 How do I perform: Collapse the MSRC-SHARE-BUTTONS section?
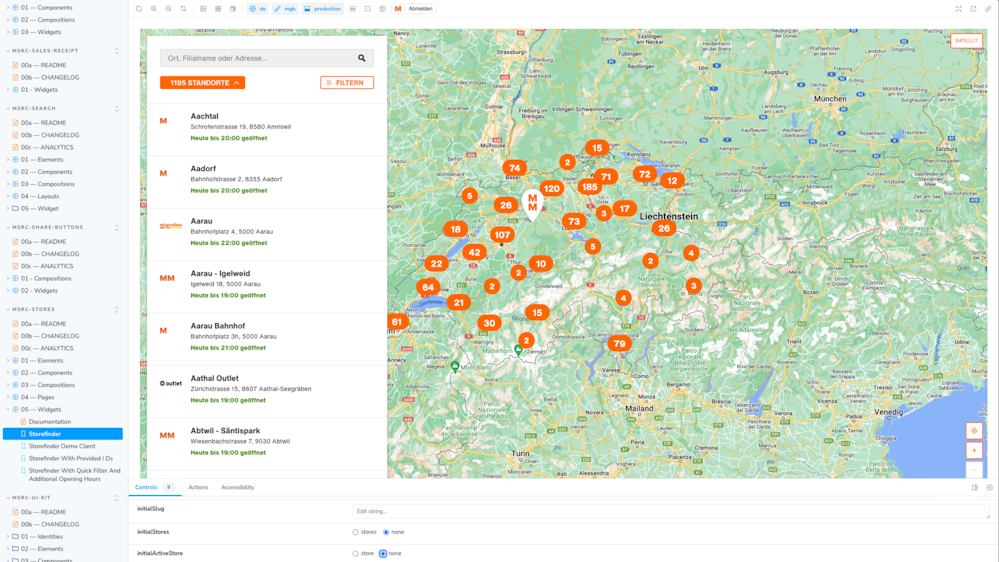47,227
